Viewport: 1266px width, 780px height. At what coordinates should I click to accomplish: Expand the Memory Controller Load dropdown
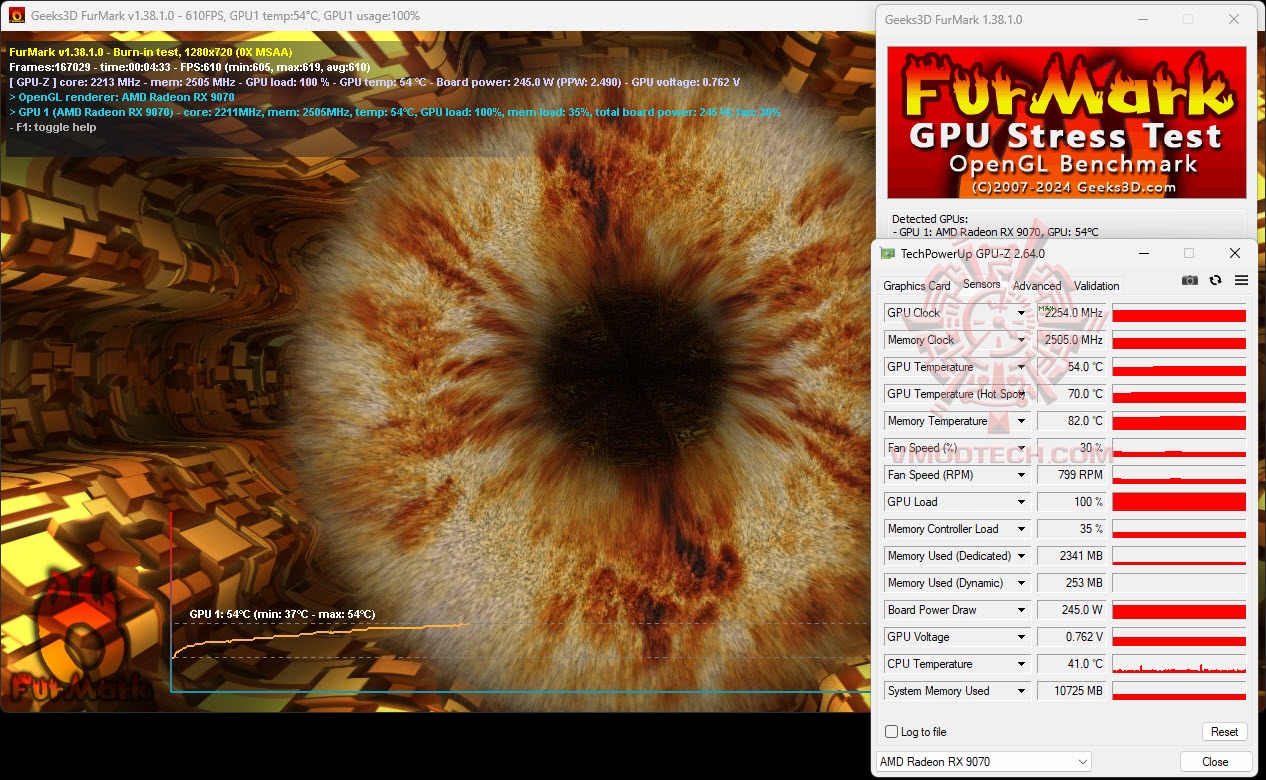1021,529
